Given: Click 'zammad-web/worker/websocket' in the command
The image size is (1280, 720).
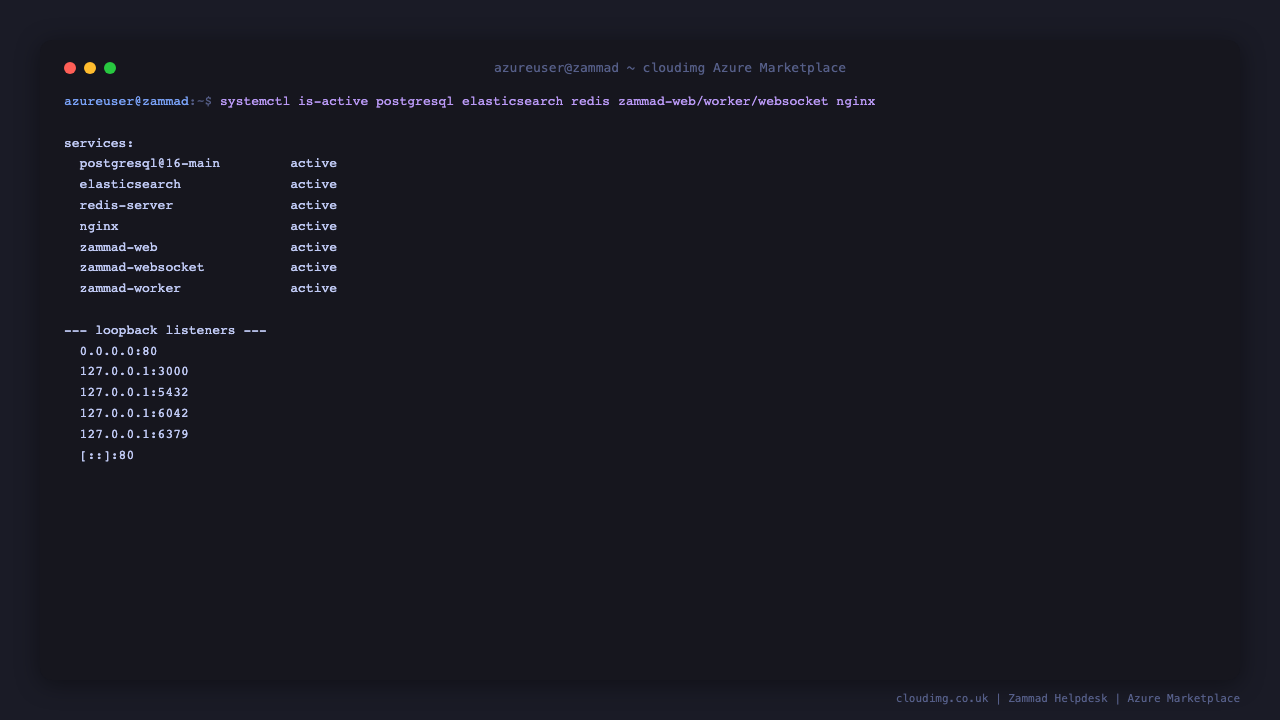Looking at the screenshot, I should (x=723, y=102).
